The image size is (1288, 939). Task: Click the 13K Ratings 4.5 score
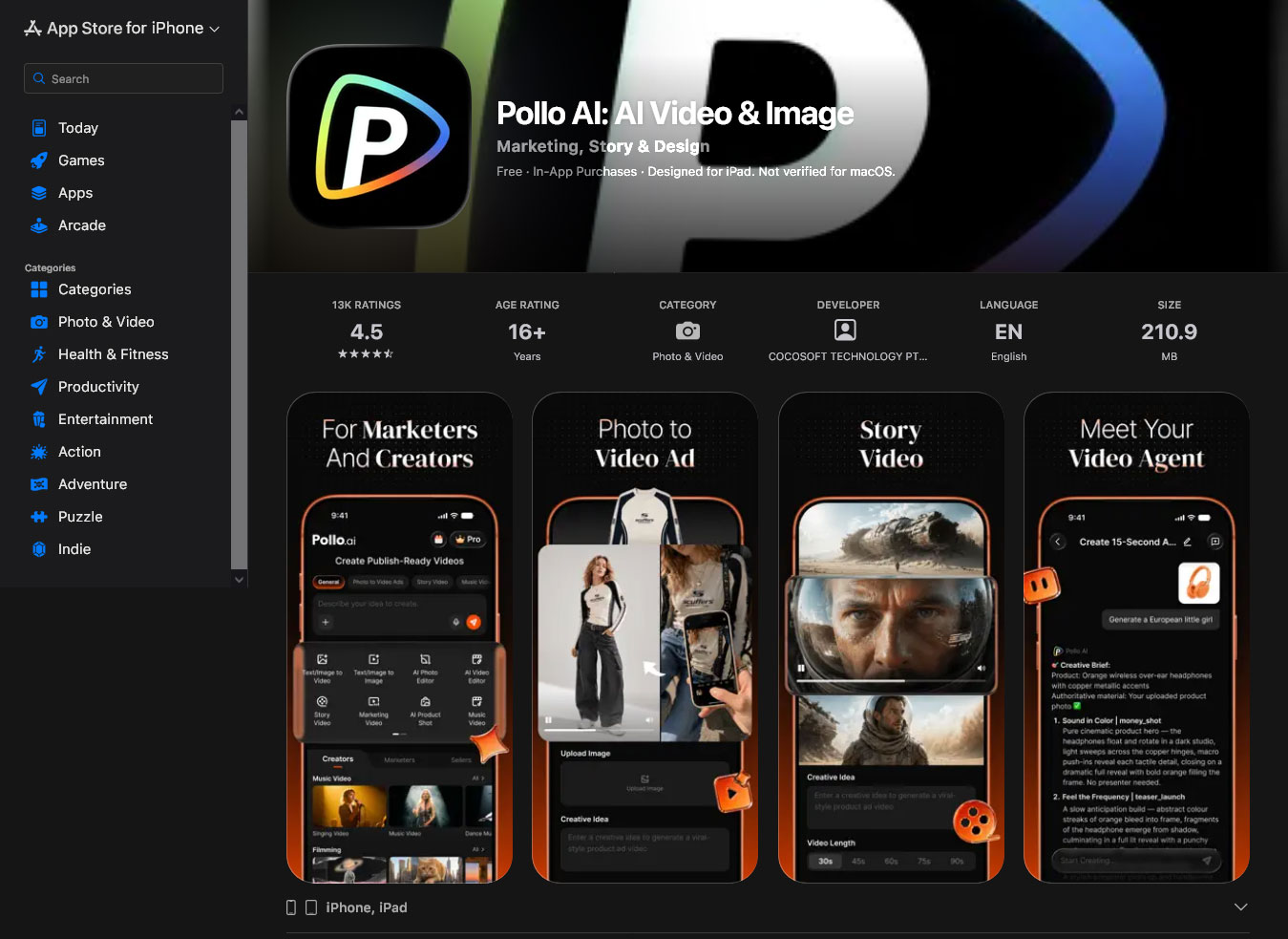tap(367, 331)
